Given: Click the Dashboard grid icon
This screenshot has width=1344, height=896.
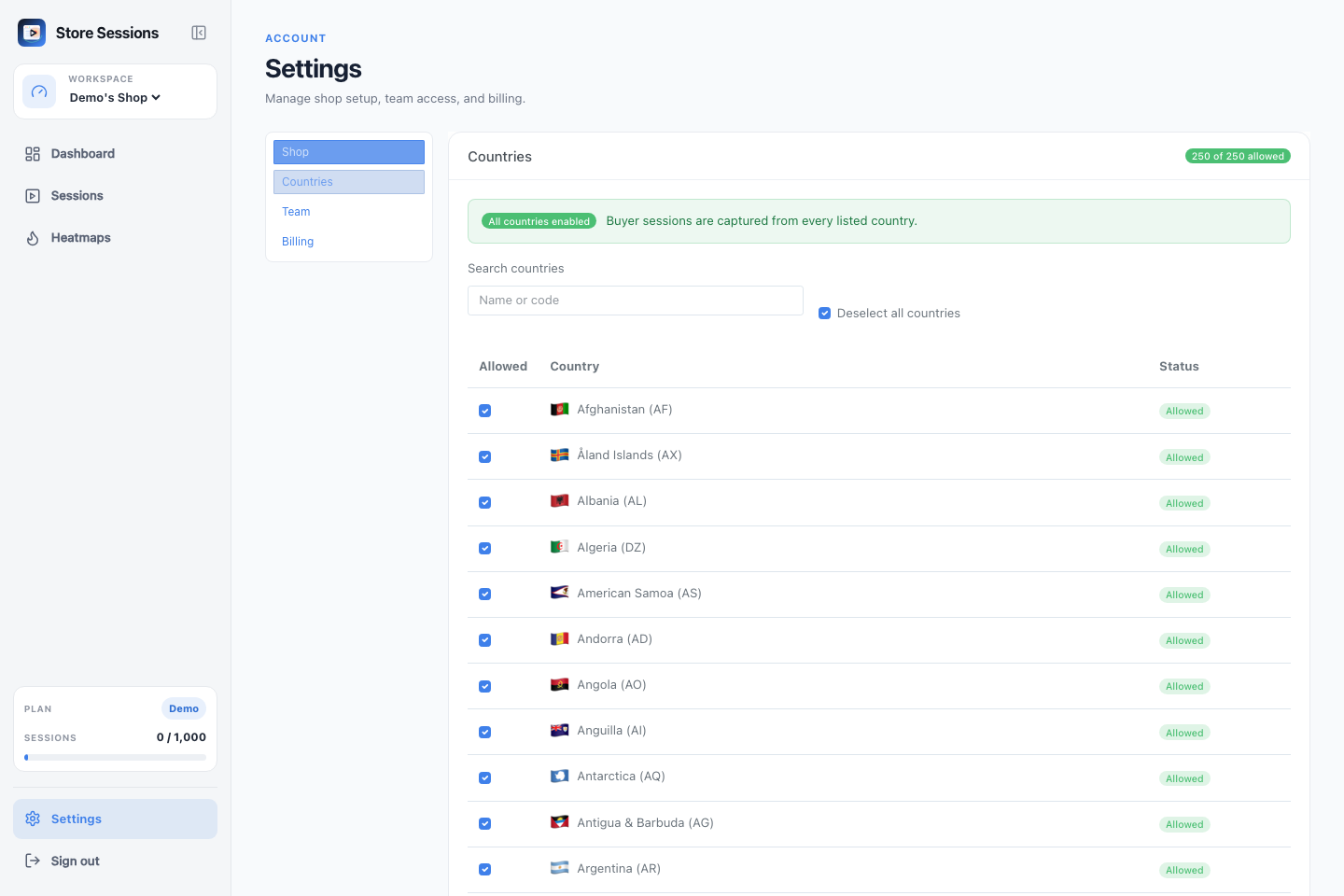Looking at the screenshot, I should (33, 154).
